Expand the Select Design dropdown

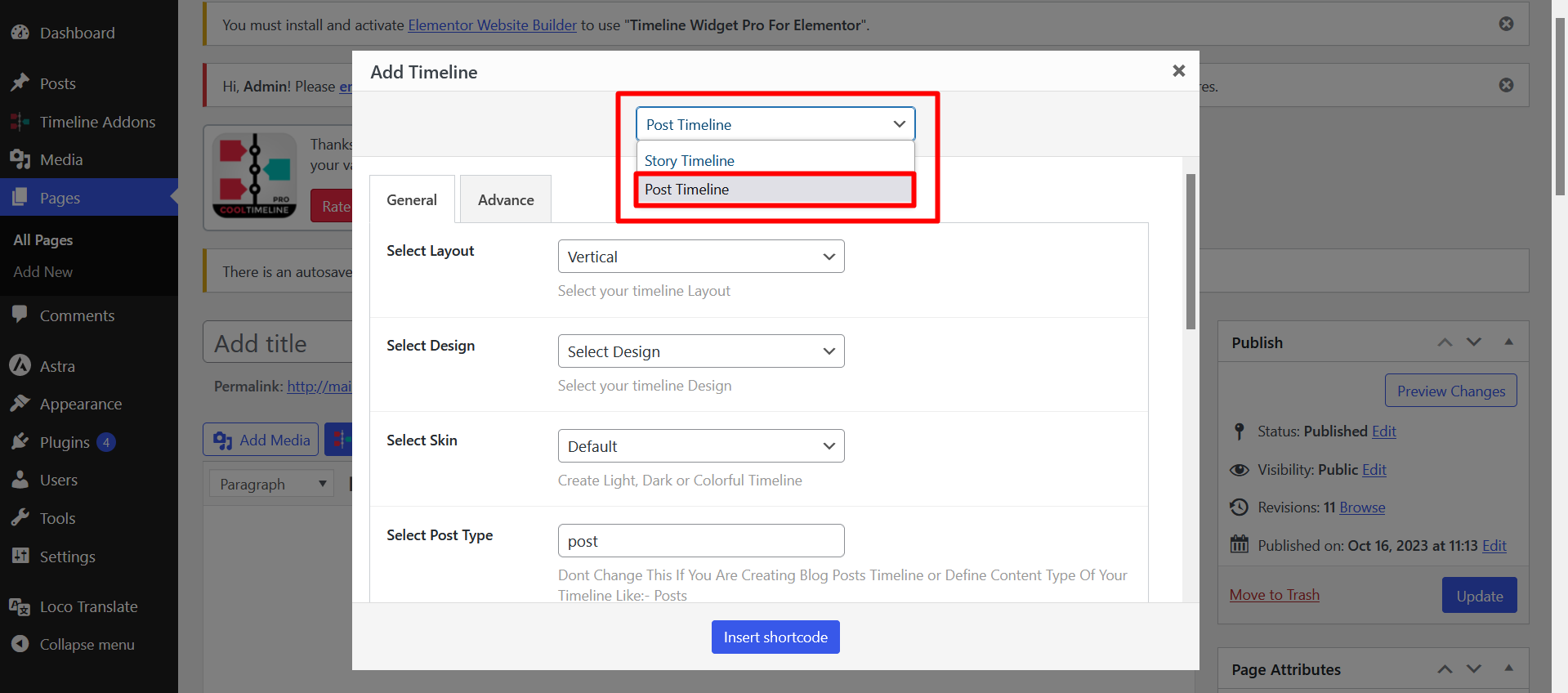(x=700, y=351)
